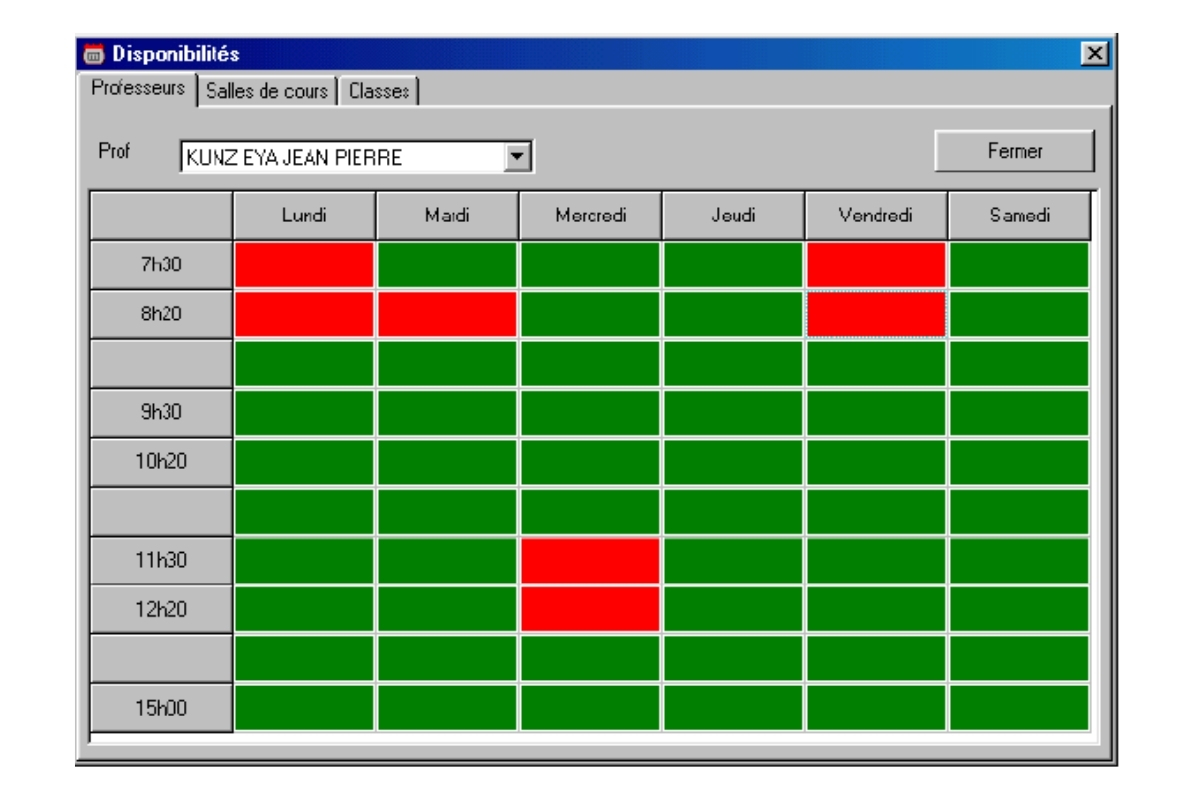1200x800 pixels.
Task: Click the Mercredi column header
Action: click(x=590, y=216)
